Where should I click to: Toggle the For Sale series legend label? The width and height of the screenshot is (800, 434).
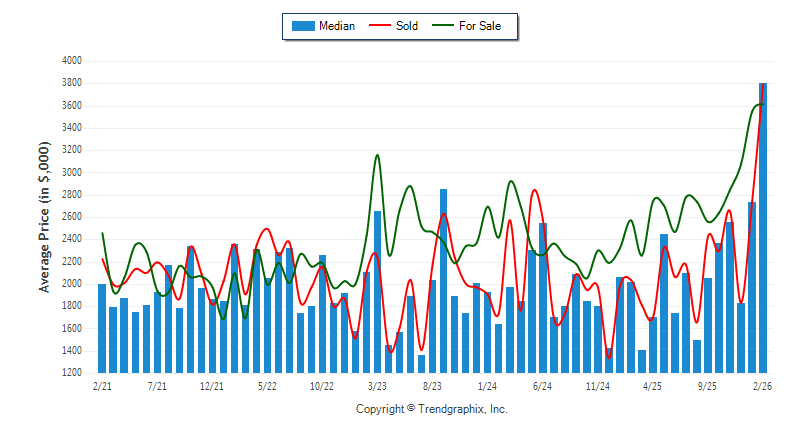click(480, 26)
